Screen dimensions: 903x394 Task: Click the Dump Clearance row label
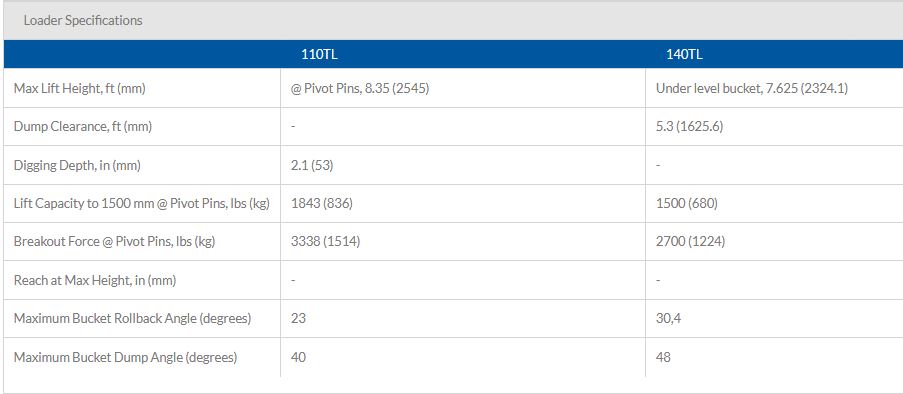83,127
